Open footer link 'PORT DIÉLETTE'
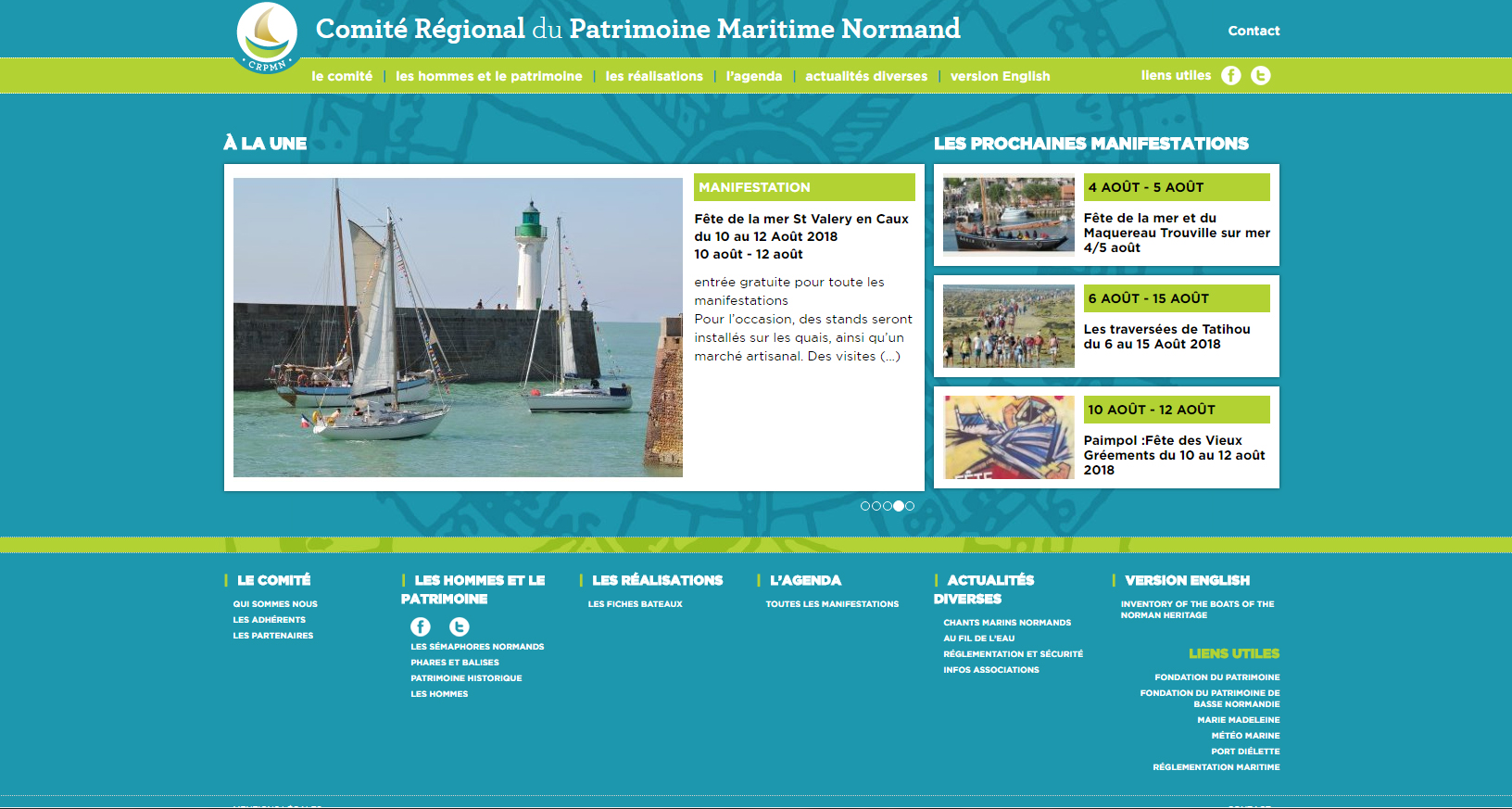This screenshot has width=1512, height=809. [x=1245, y=752]
